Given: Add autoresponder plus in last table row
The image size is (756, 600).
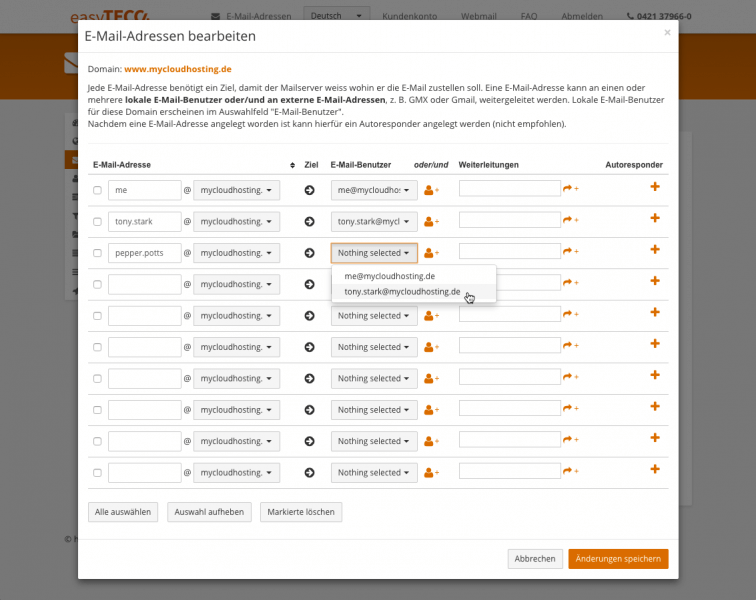Looking at the screenshot, I should click(655, 469).
